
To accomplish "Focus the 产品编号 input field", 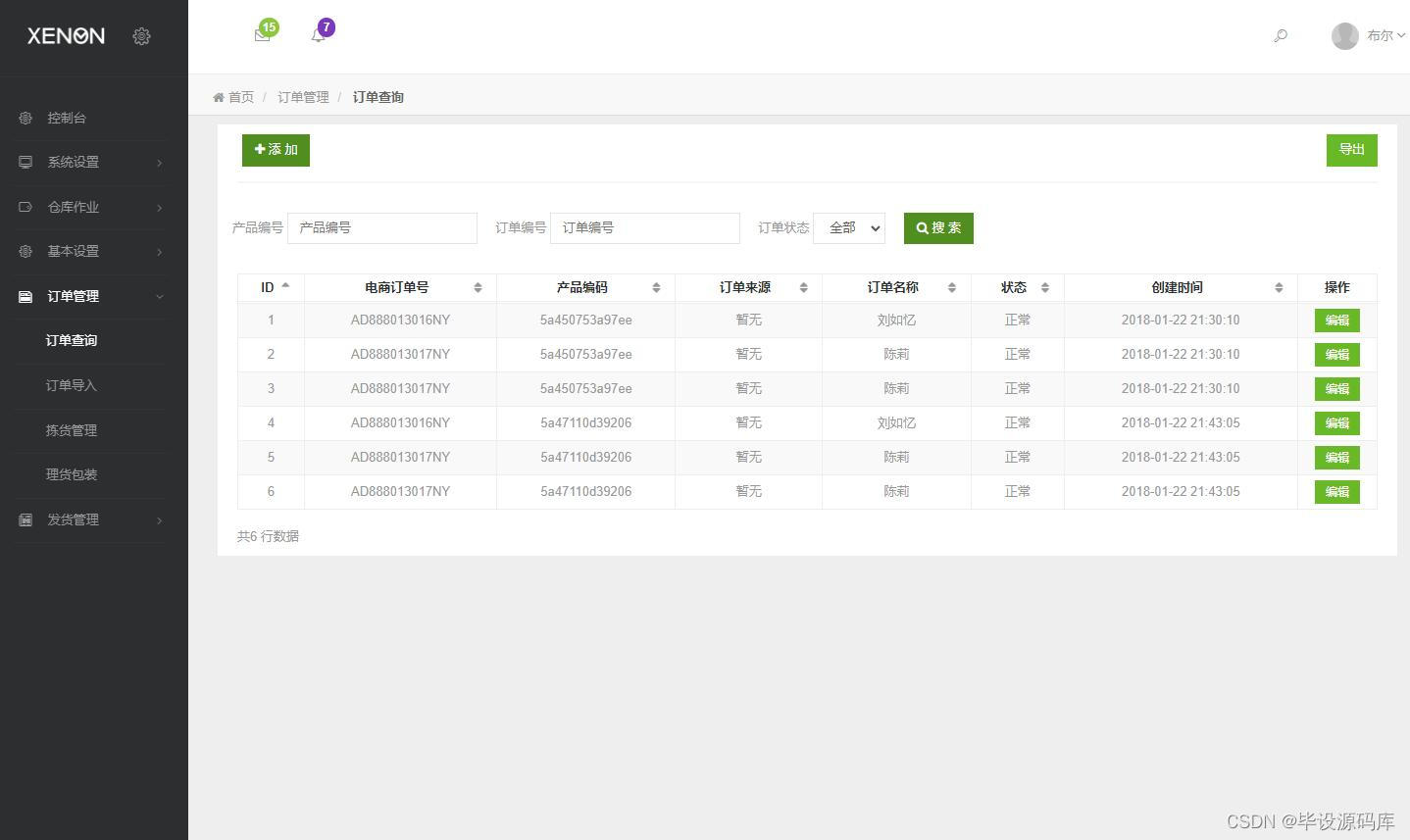I will tap(382, 227).
